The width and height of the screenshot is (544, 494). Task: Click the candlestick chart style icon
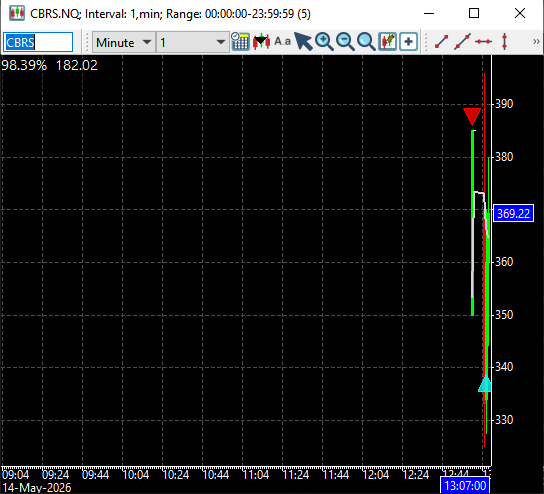261,42
